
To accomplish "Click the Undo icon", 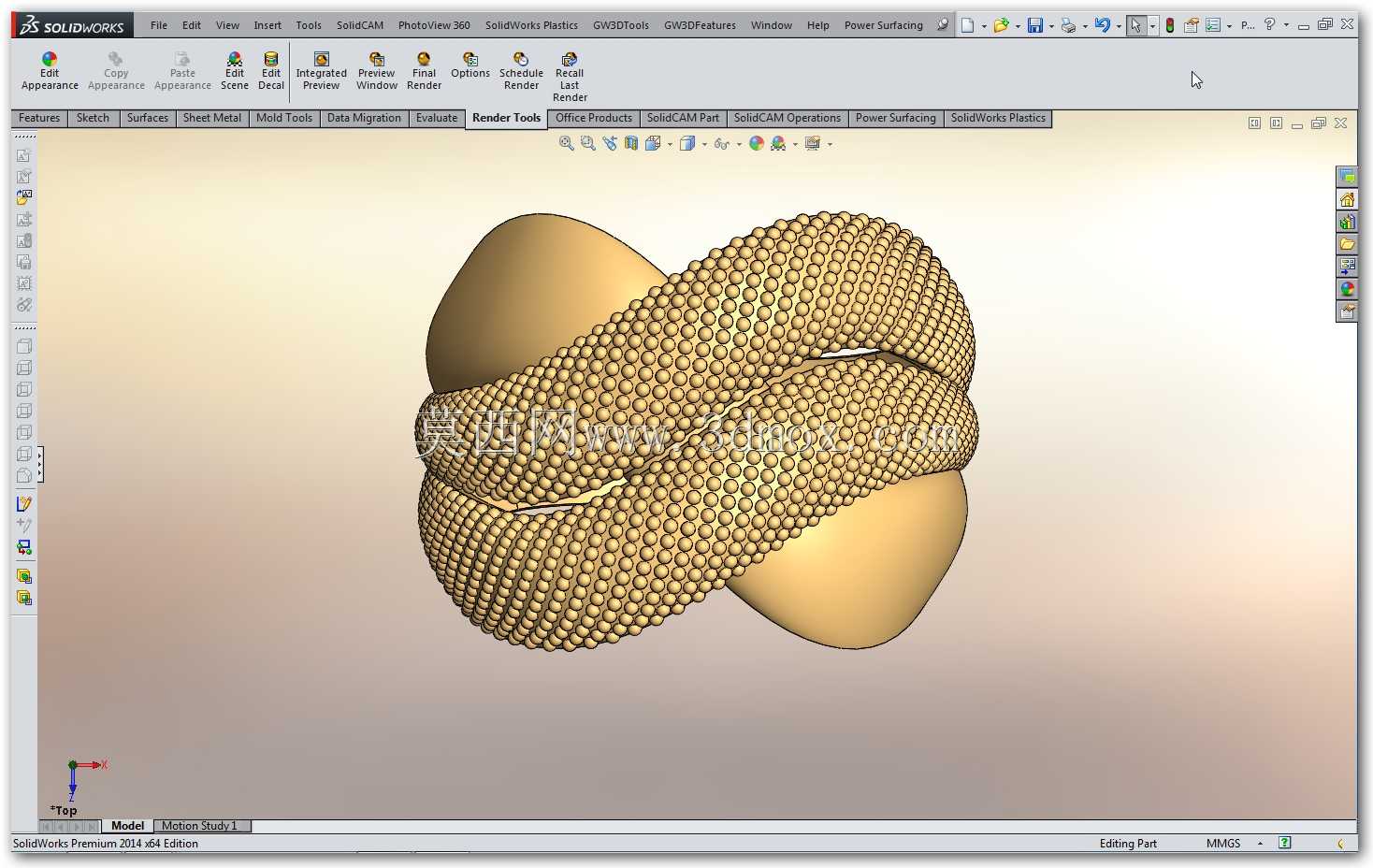I will point(1103,25).
